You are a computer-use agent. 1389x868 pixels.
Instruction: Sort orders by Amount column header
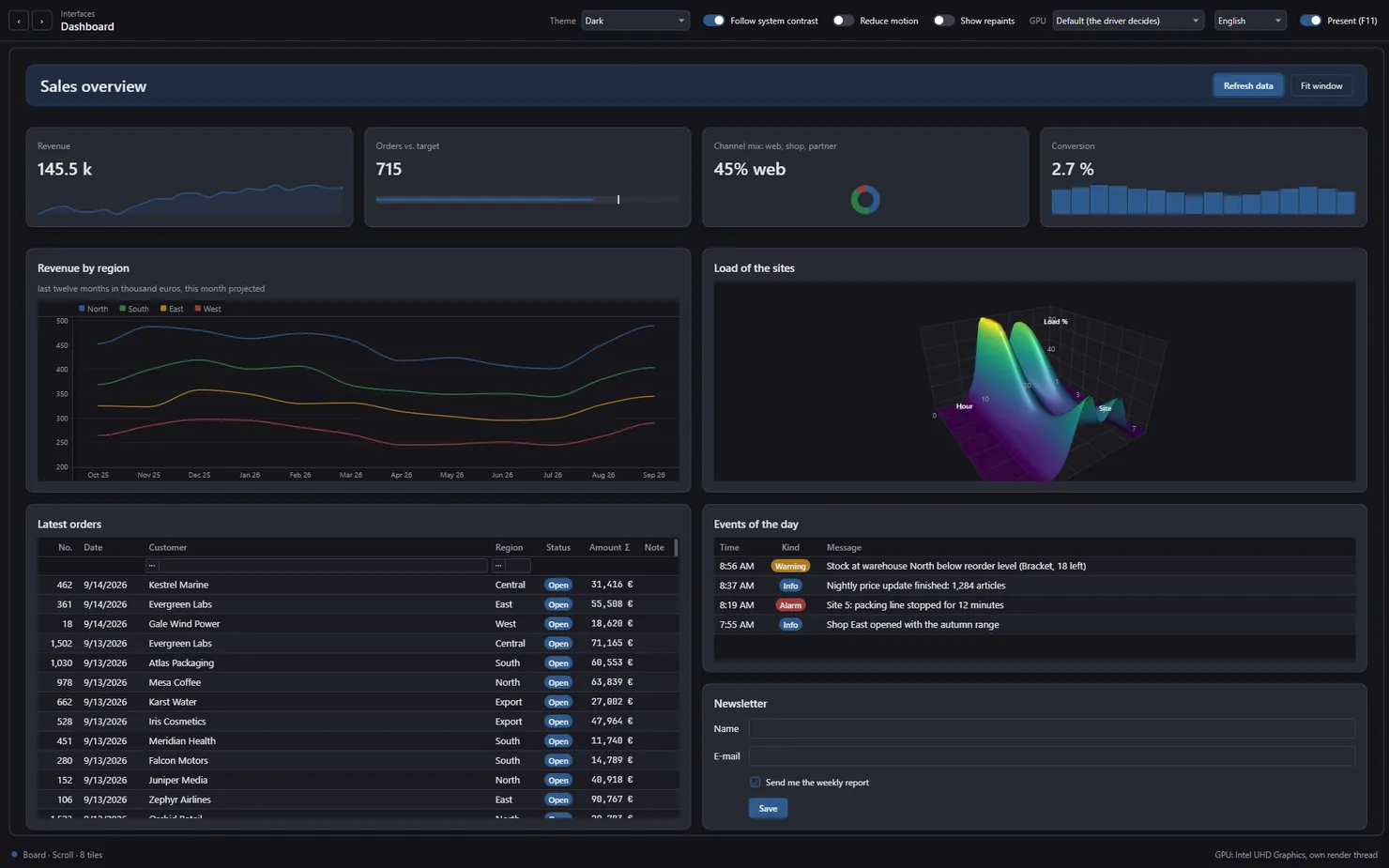tap(609, 547)
